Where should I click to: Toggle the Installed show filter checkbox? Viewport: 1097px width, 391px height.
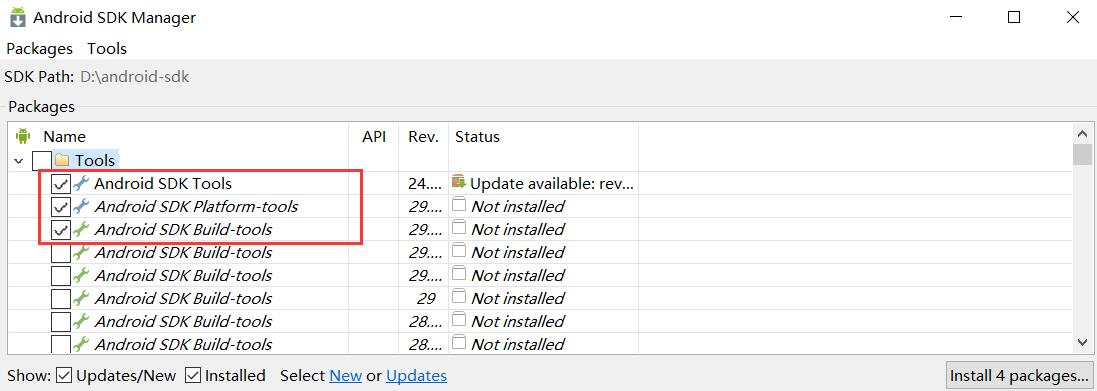193,376
